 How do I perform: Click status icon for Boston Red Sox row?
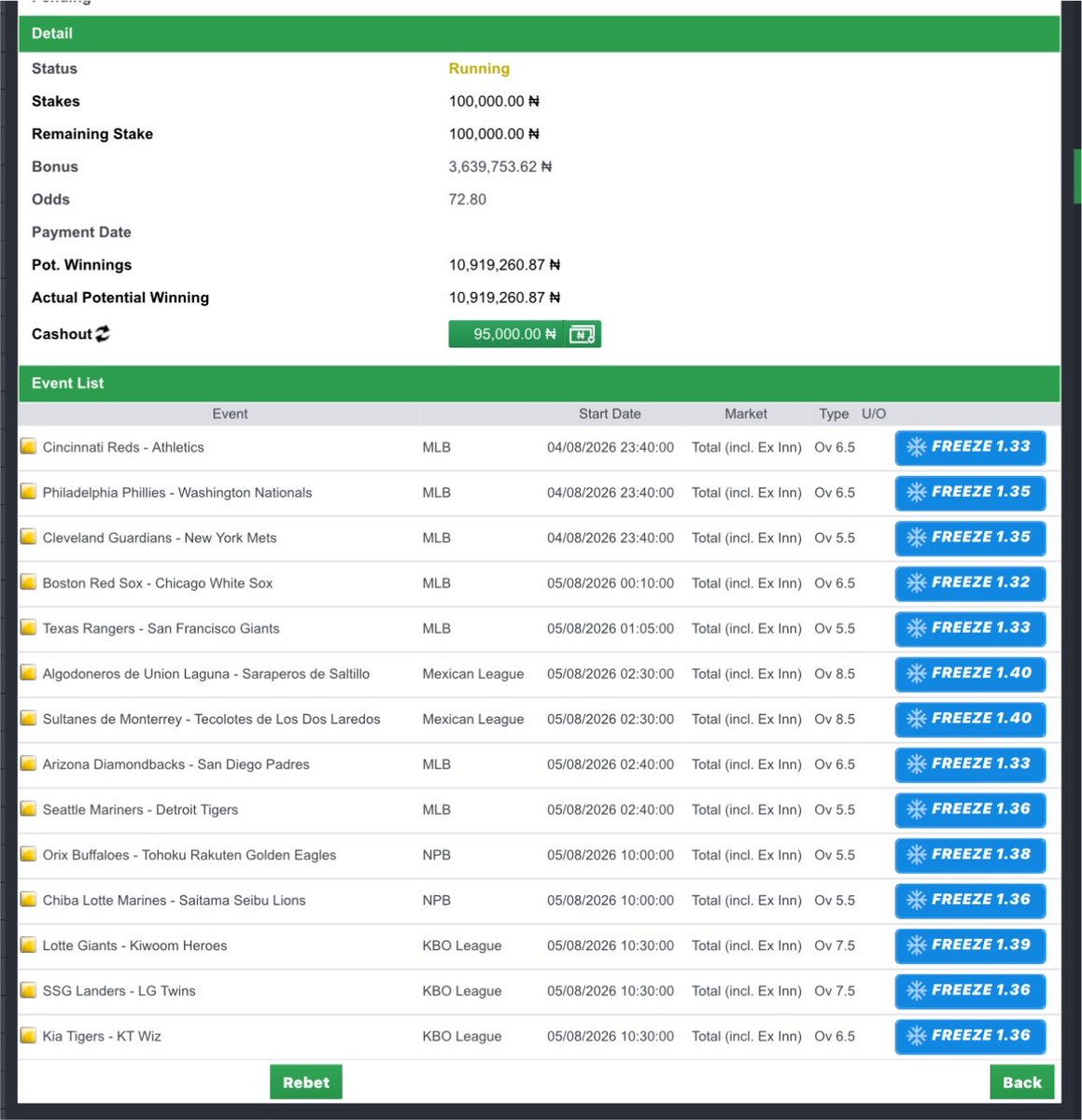[x=29, y=582]
